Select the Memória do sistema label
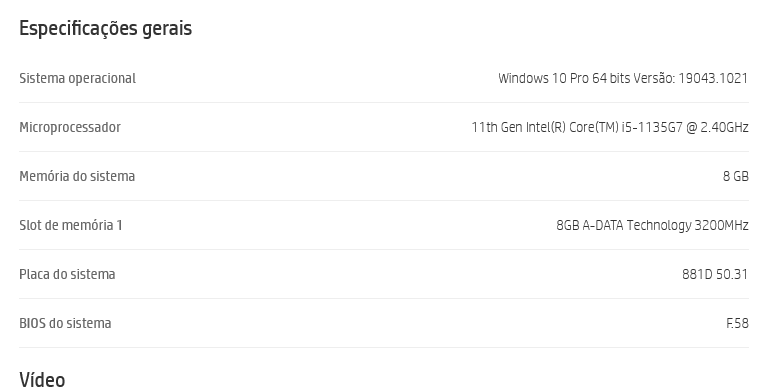This screenshot has width=758, height=392. click(77, 176)
